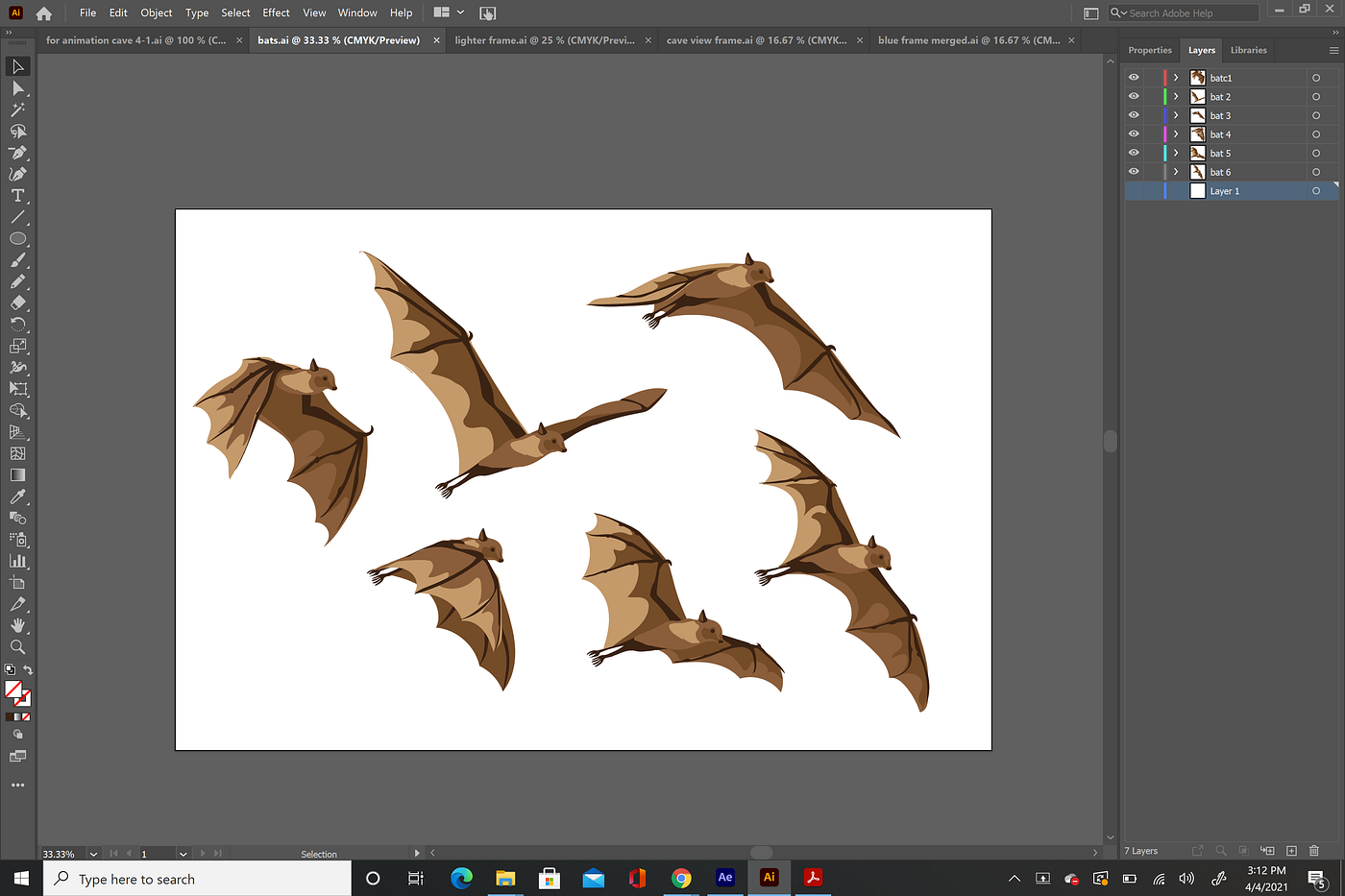The image size is (1345, 896).
Task: Select the Magic Wand tool
Action: [x=17, y=109]
